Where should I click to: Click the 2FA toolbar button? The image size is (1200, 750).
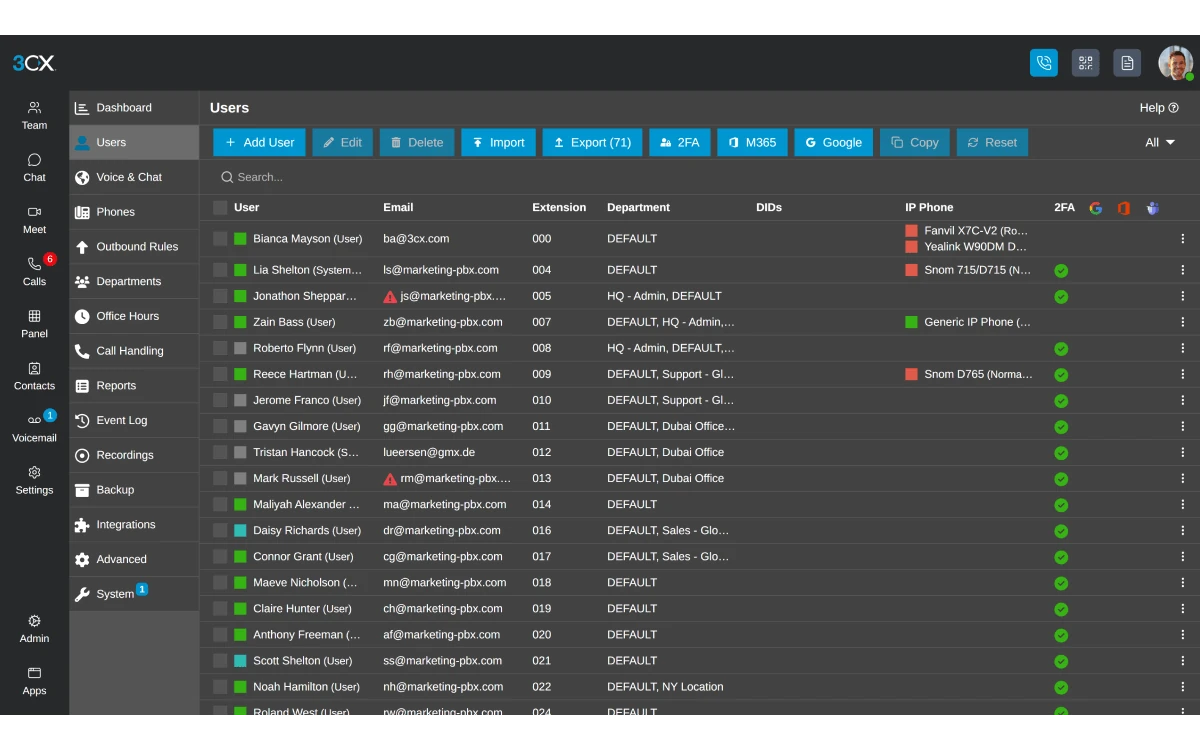[x=680, y=142]
